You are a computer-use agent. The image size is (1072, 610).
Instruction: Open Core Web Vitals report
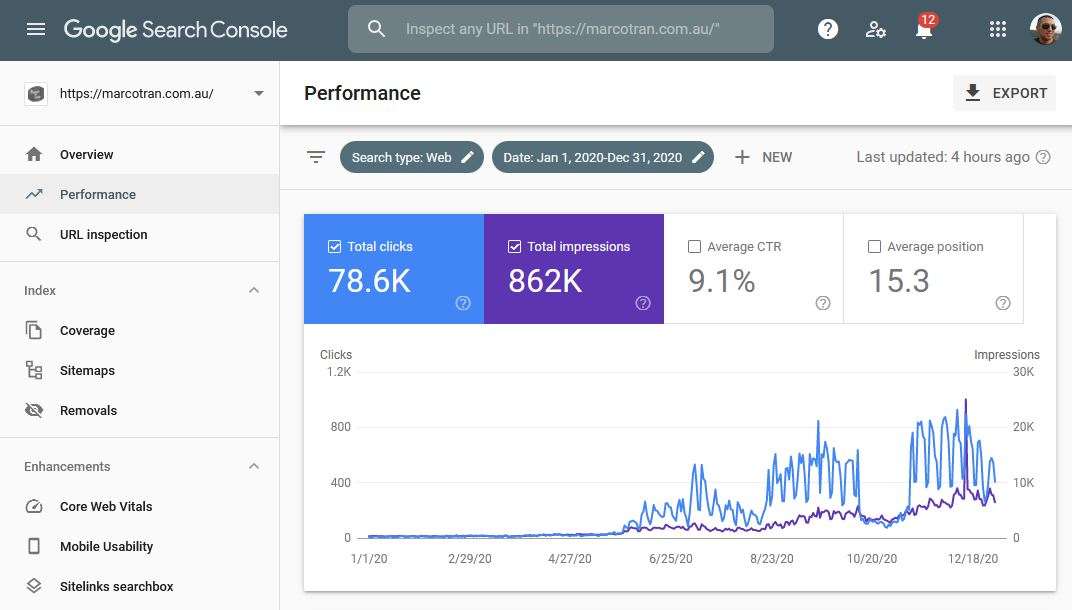tap(106, 506)
